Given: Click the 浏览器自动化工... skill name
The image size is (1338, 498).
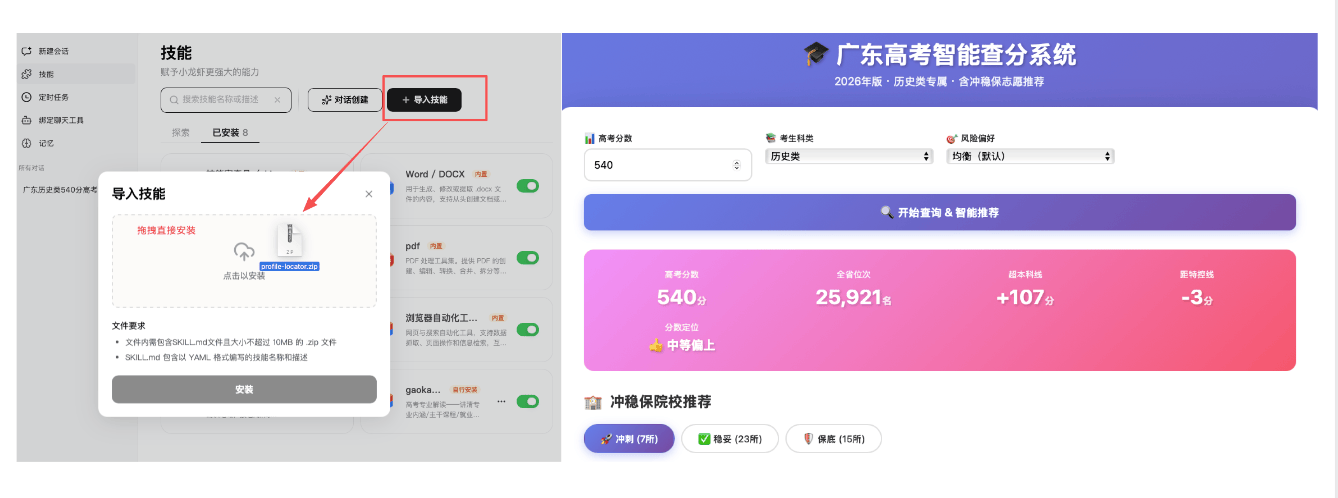Looking at the screenshot, I should point(443,317).
